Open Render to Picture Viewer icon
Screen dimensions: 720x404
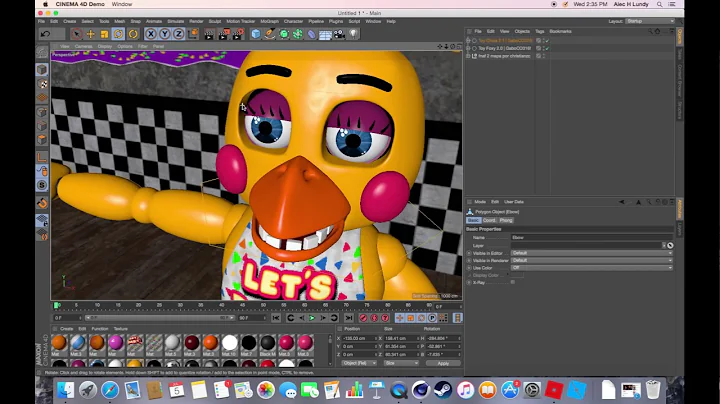[x=224, y=34]
